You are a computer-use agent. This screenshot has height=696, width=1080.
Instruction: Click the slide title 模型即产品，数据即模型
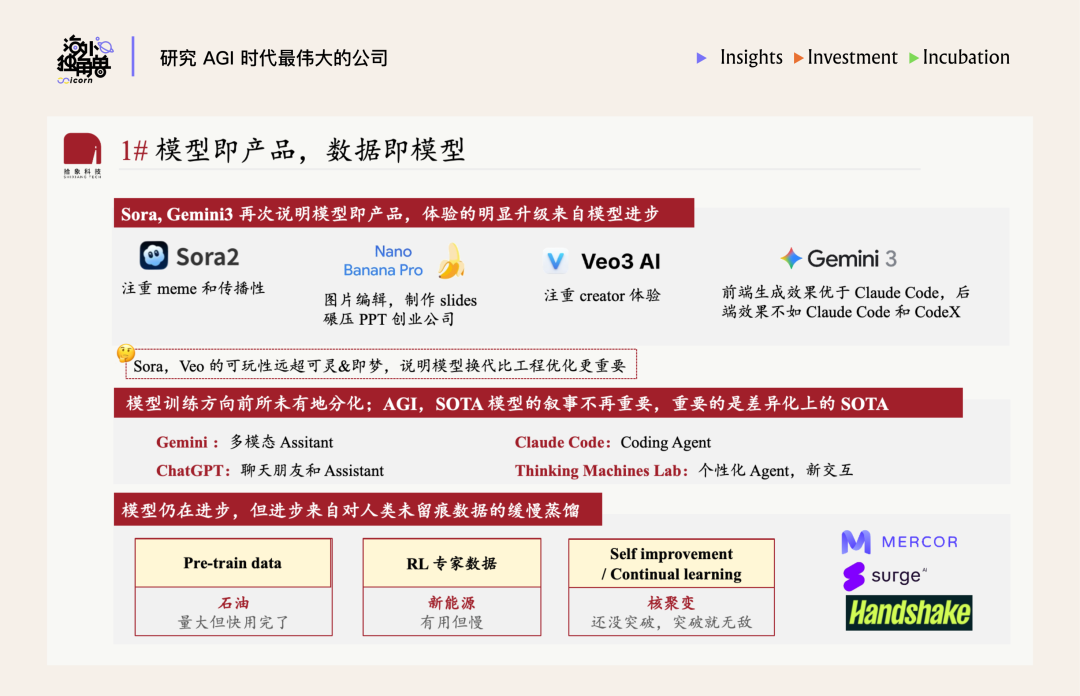pyautogui.click(x=310, y=151)
